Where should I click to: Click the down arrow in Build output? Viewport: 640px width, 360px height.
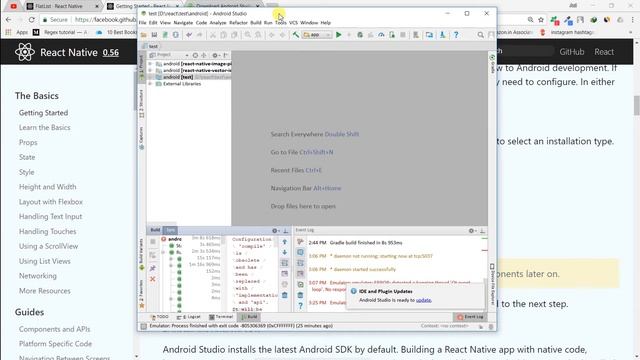(x=284, y=253)
